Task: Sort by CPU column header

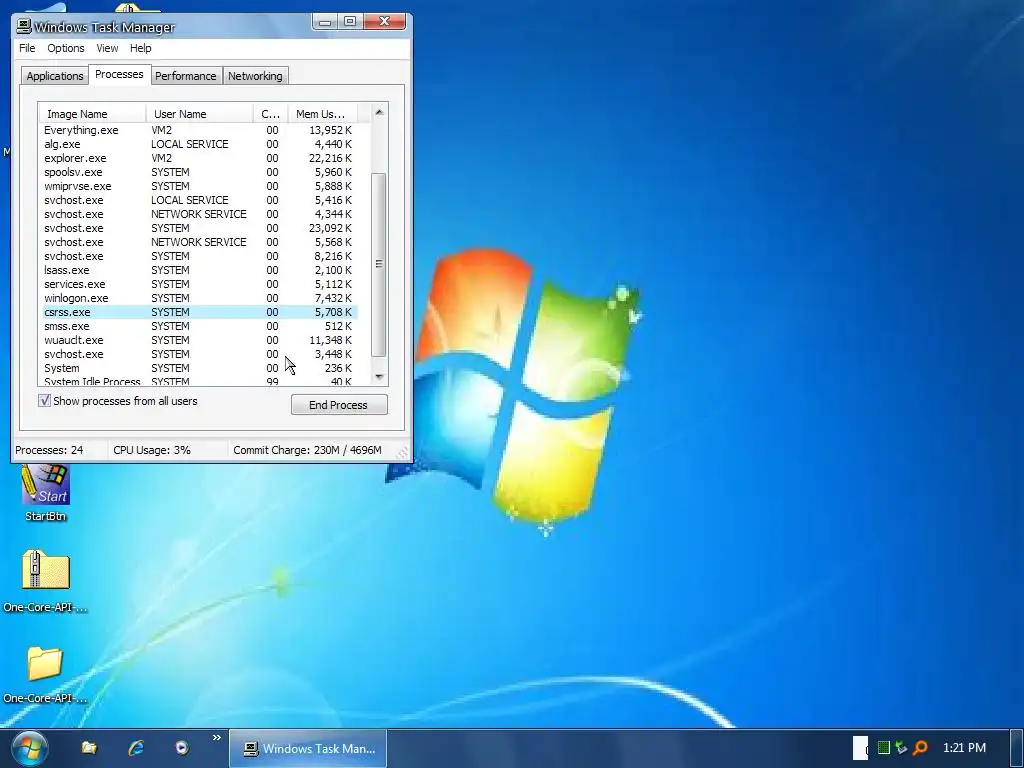Action: tap(270, 114)
